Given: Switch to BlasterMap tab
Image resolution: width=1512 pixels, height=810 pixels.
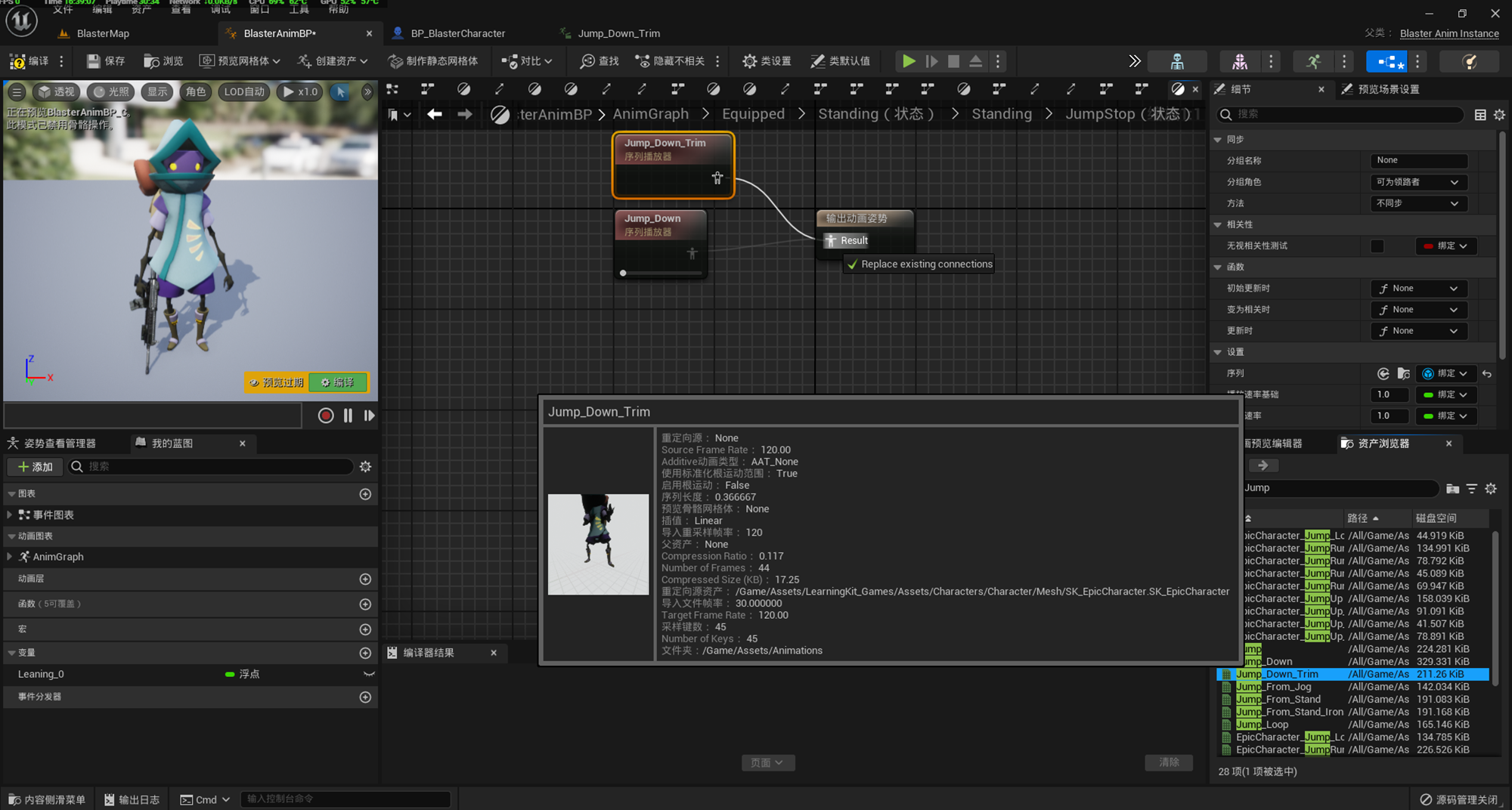Looking at the screenshot, I should (x=103, y=33).
